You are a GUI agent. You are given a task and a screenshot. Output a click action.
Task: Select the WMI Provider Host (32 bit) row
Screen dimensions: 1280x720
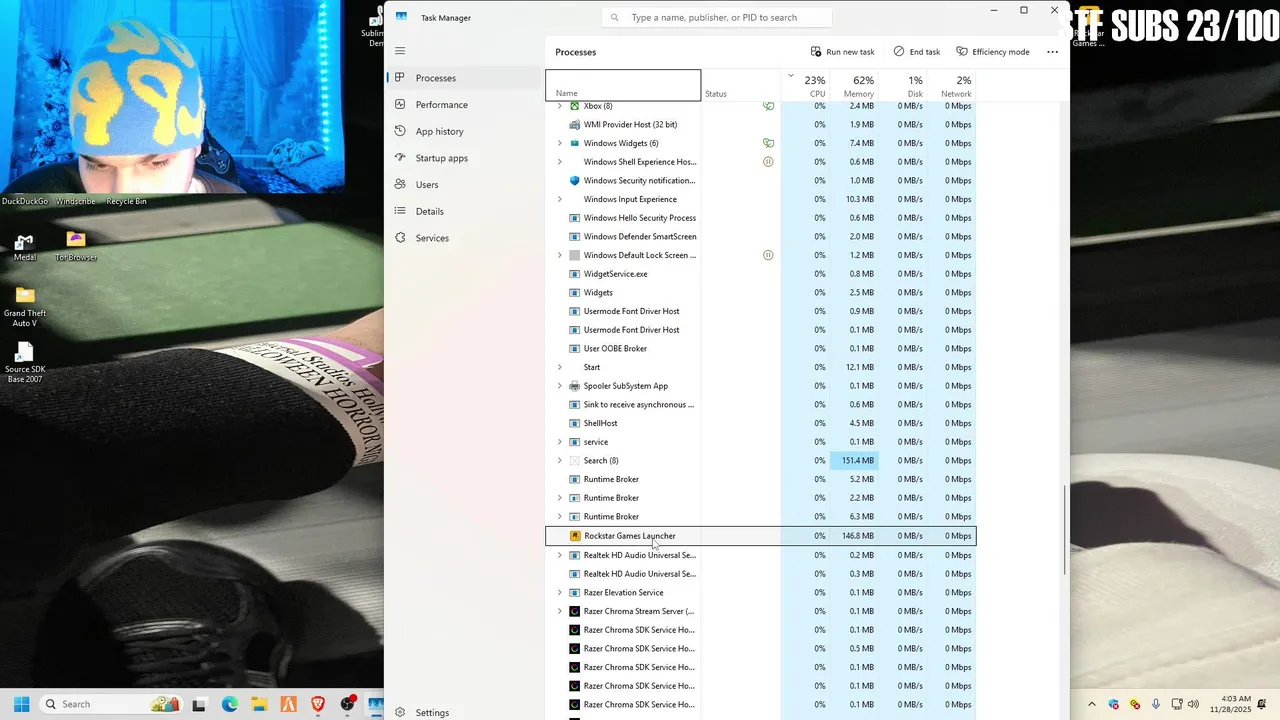(x=760, y=125)
